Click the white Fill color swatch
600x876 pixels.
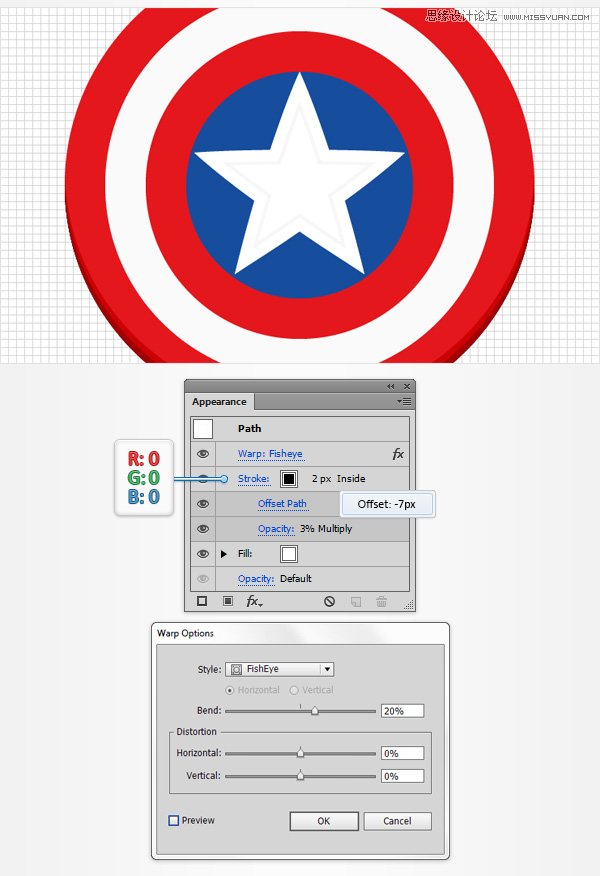289,554
